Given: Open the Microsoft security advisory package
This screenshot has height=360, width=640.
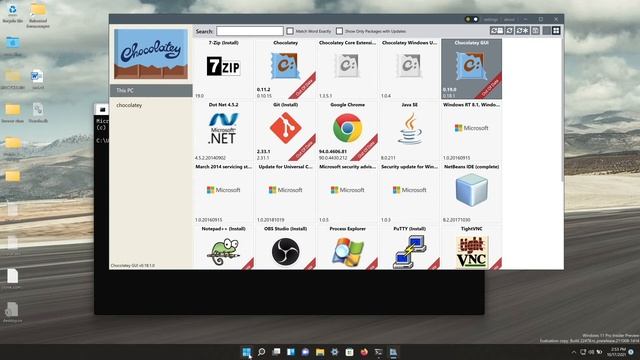Looking at the screenshot, I should tap(347, 193).
